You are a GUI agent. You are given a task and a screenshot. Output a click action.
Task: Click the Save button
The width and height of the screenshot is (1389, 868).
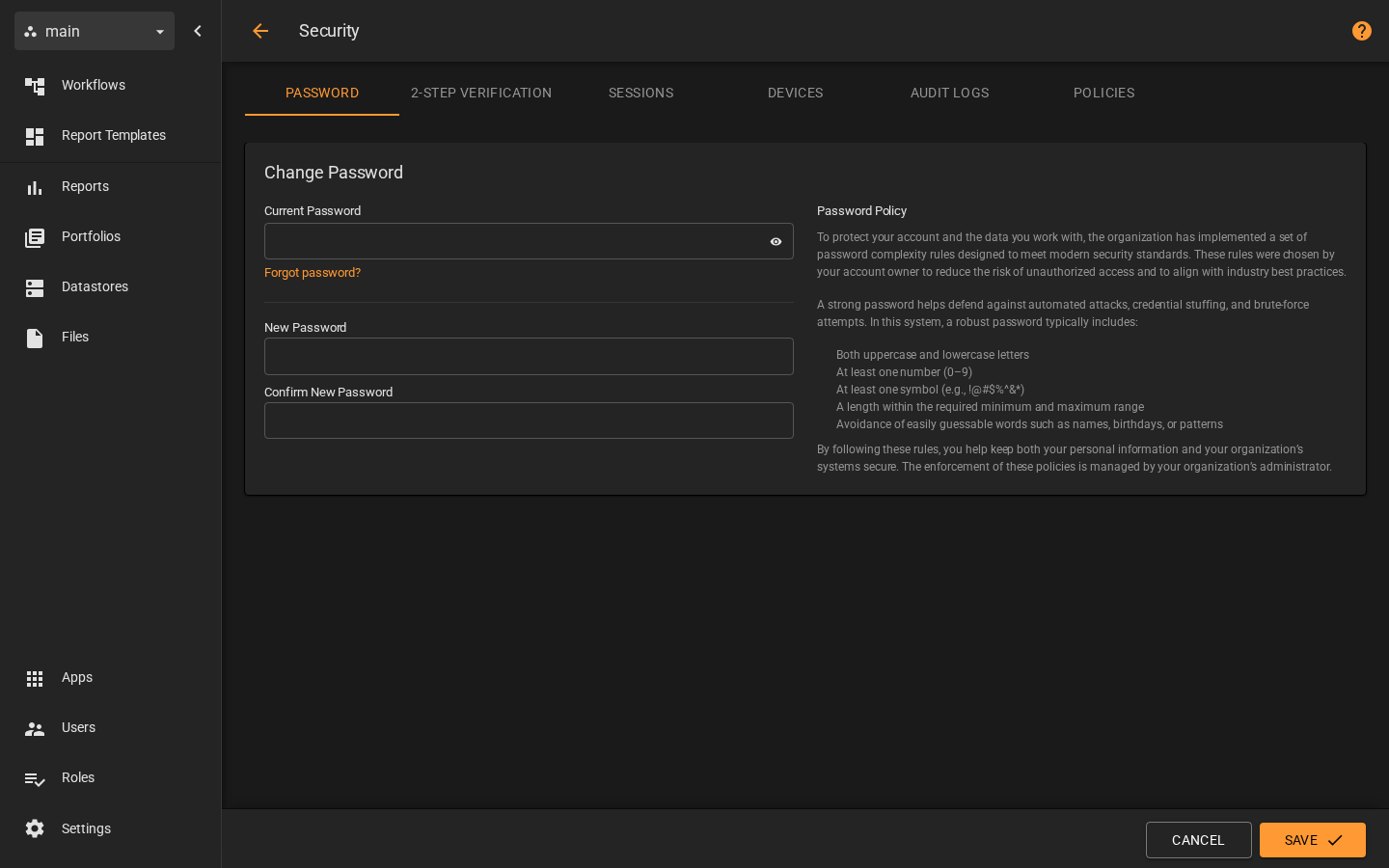[1312, 840]
